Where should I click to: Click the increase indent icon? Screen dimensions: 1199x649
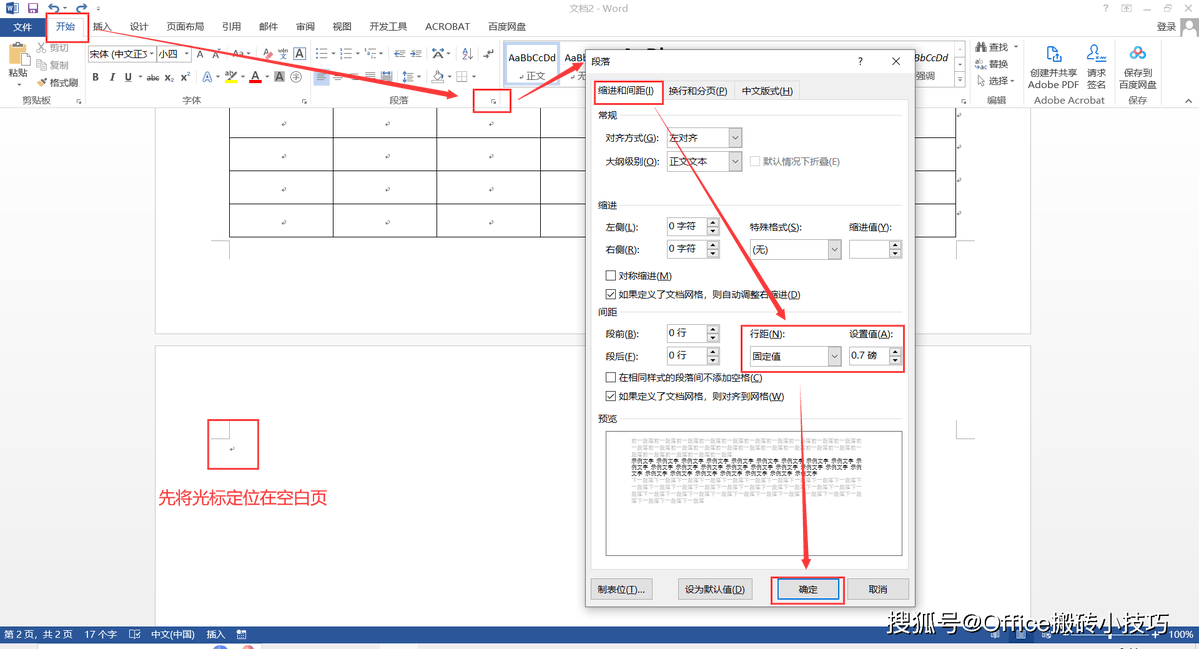pos(416,54)
